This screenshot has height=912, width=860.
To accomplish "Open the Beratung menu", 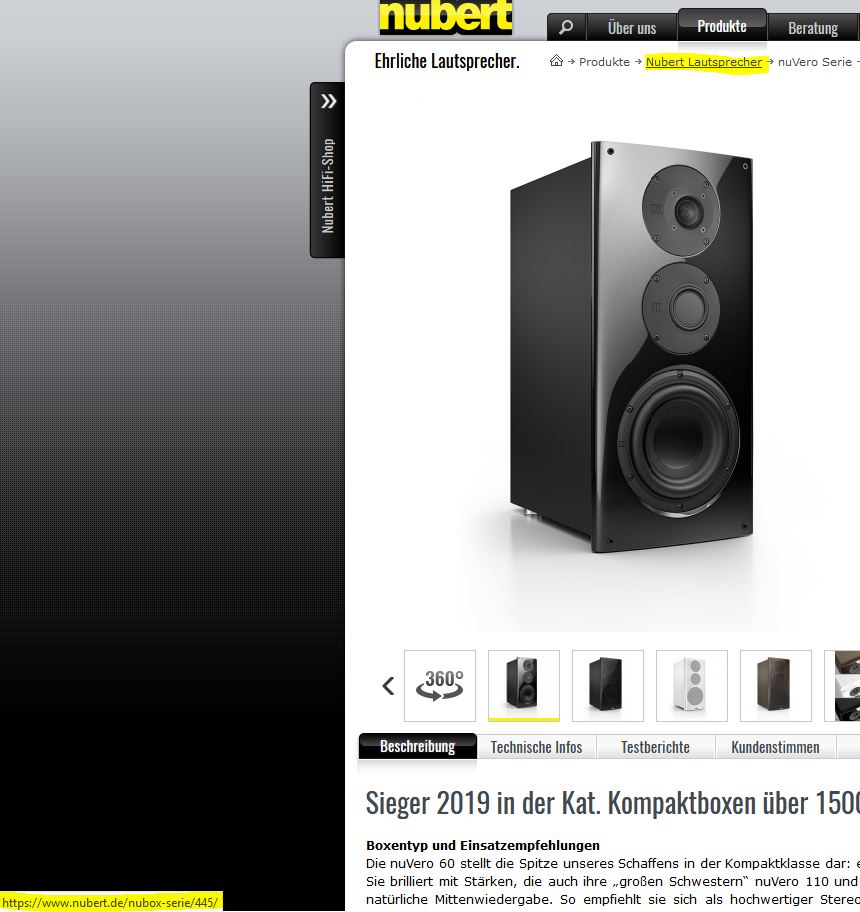I will coord(813,27).
